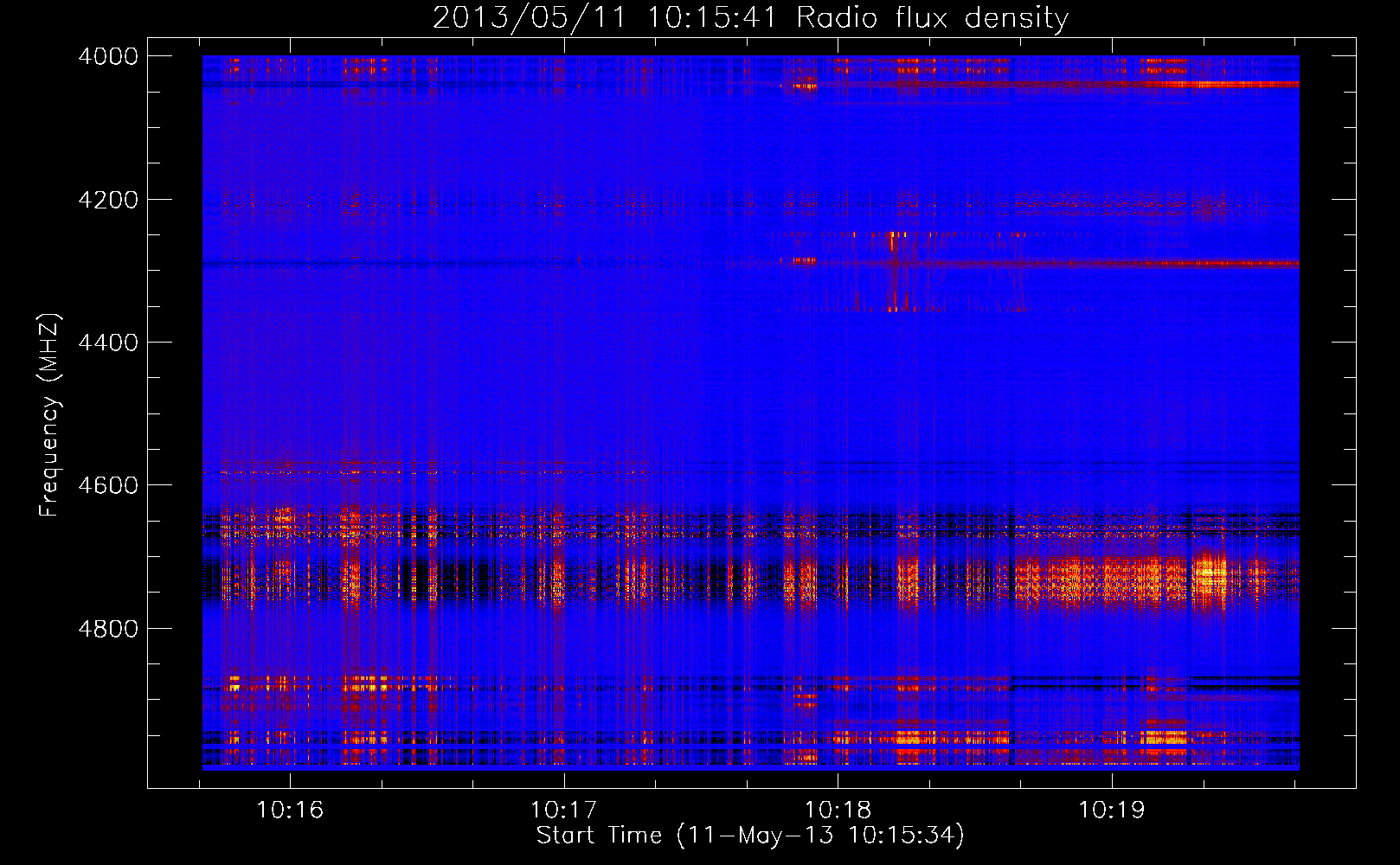The width and height of the screenshot is (1400, 865).
Task: Click the 10:19 time tick label
Action: tap(1111, 810)
